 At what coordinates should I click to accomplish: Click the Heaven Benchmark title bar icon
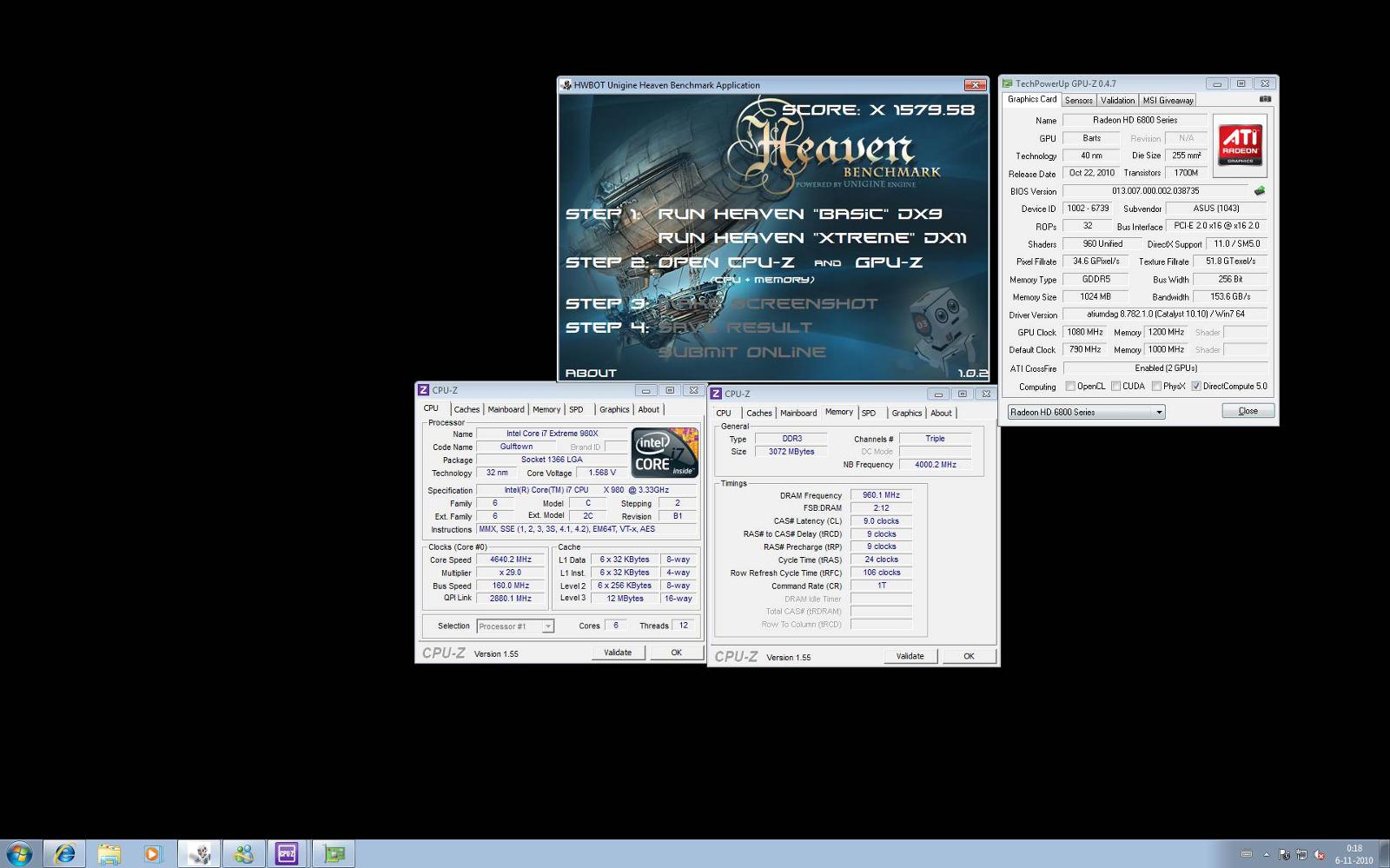(566, 85)
